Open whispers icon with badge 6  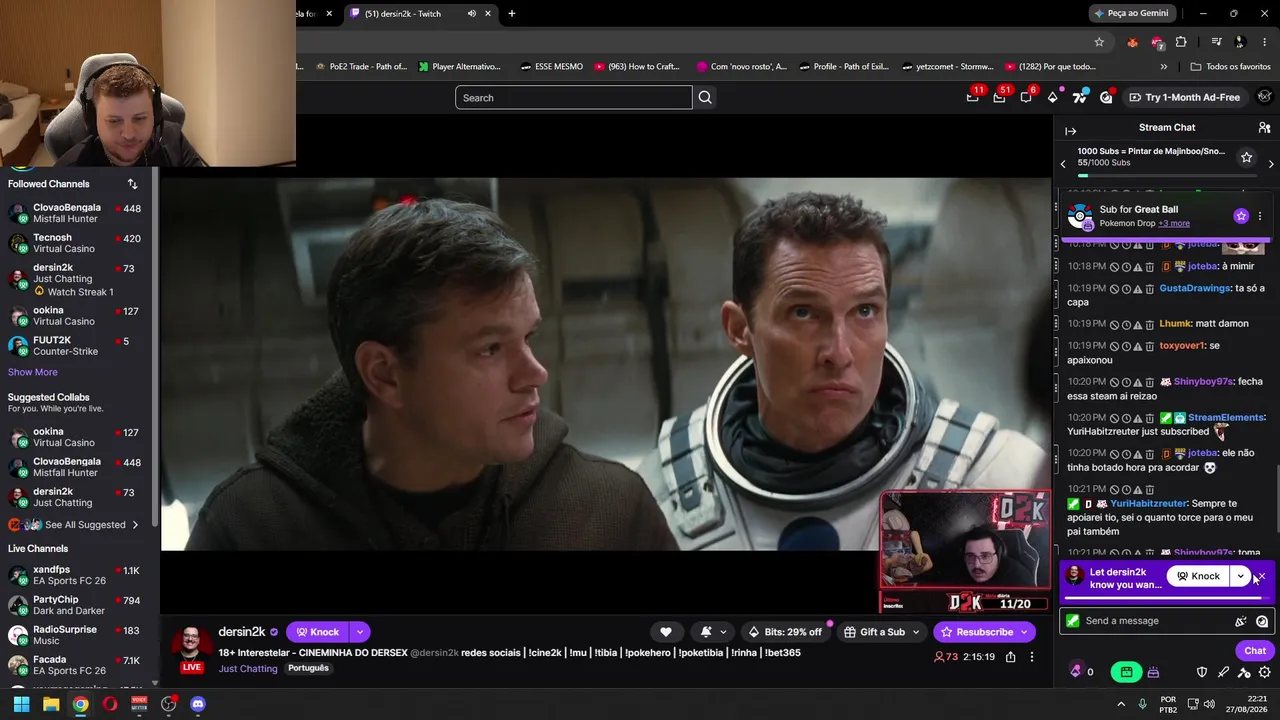tap(1026, 97)
